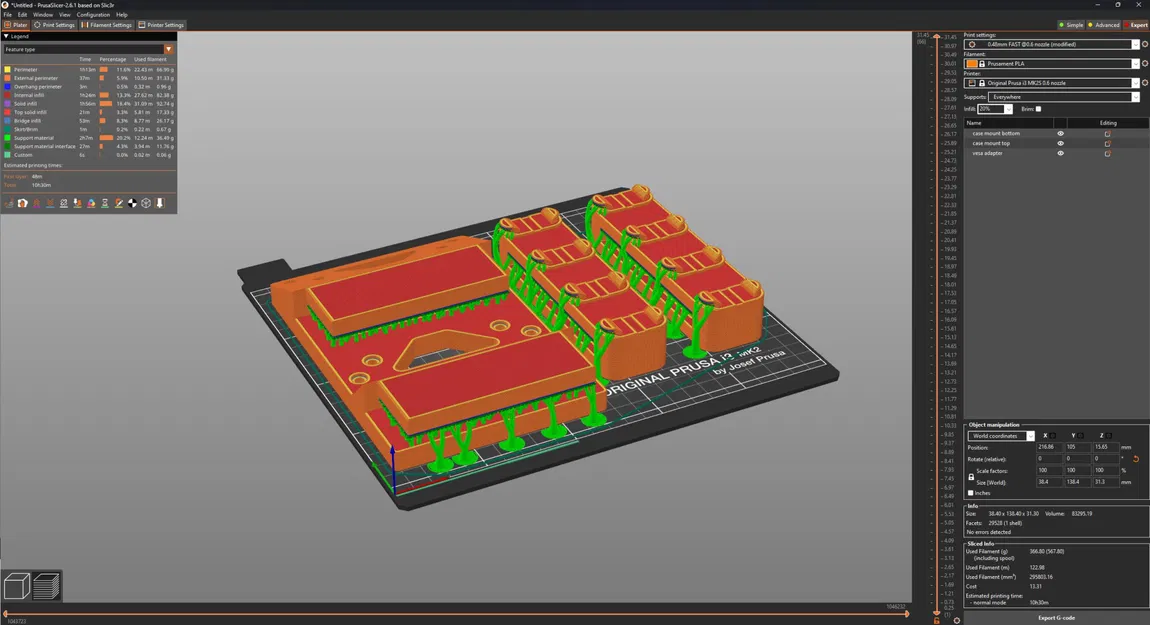The width and height of the screenshot is (1150, 625).
Task: Toggle the center of gravity legend icon
Action: [132, 203]
